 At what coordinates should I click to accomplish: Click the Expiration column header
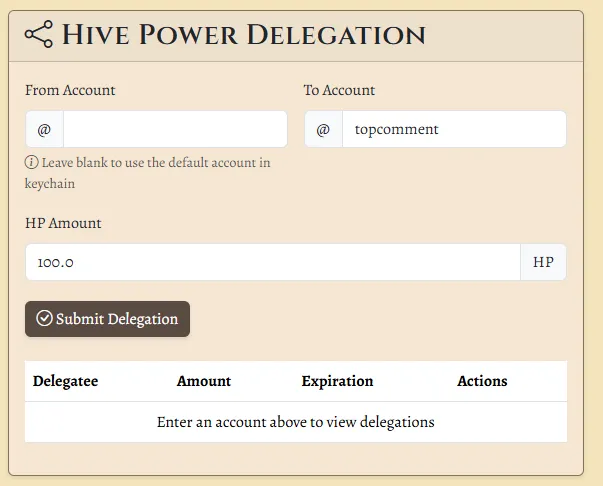(x=337, y=381)
